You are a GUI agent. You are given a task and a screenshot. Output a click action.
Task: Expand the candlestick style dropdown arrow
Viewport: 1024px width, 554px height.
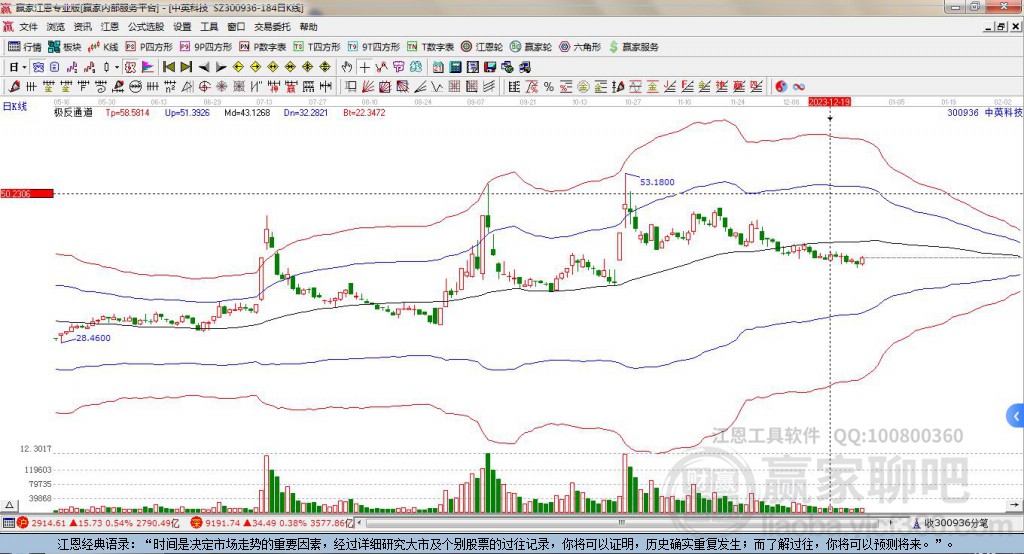point(117,67)
